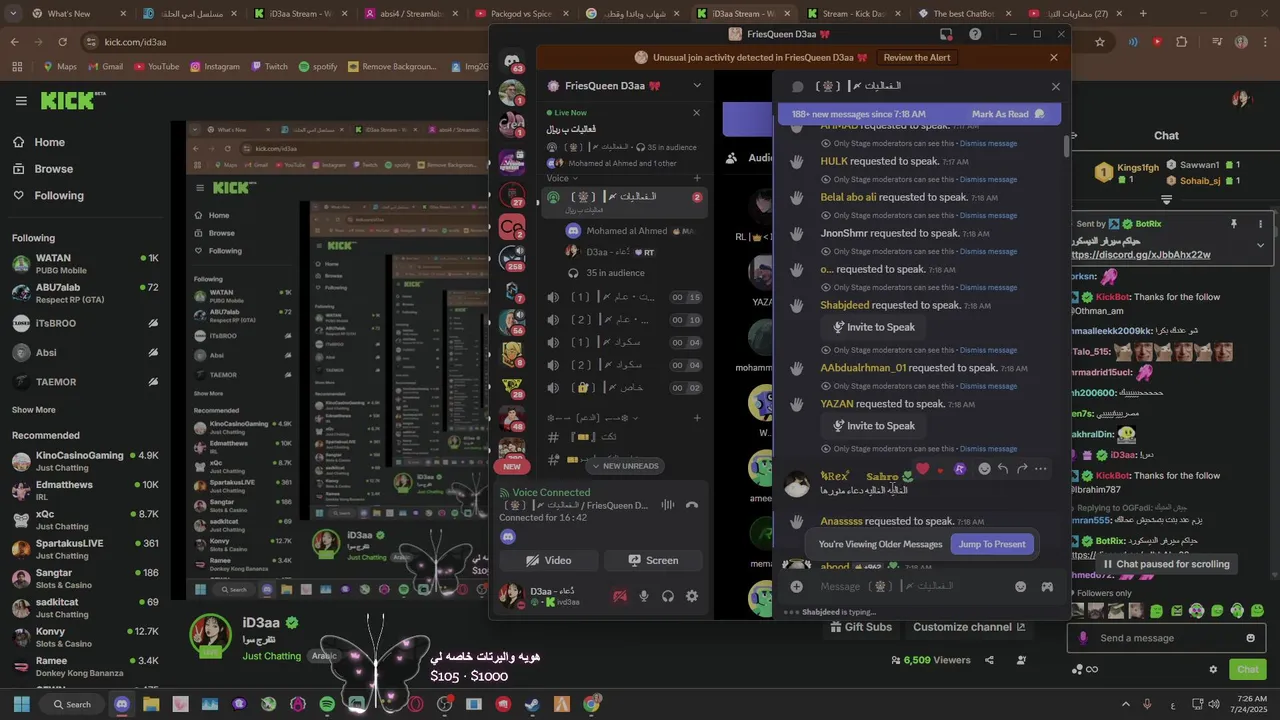1280x720 pixels.
Task: Show More followed channels on Kick
Action: point(34,410)
